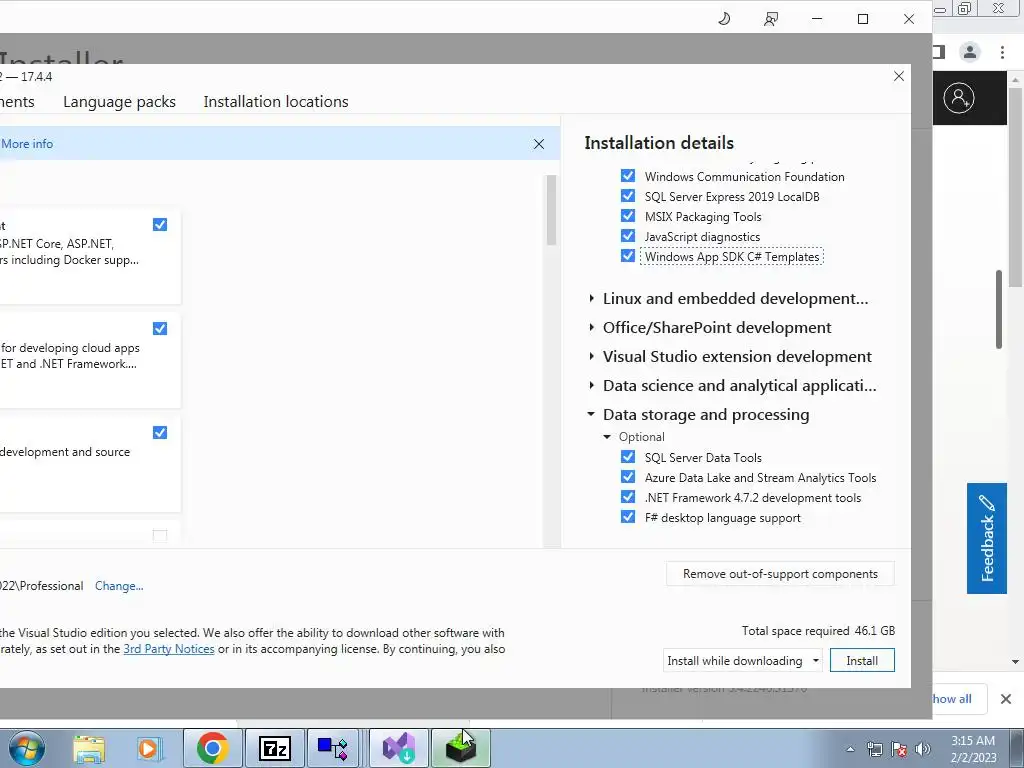Open File Explorer from taskbar
The height and width of the screenshot is (768, 1024).
(x=89, y=748)
